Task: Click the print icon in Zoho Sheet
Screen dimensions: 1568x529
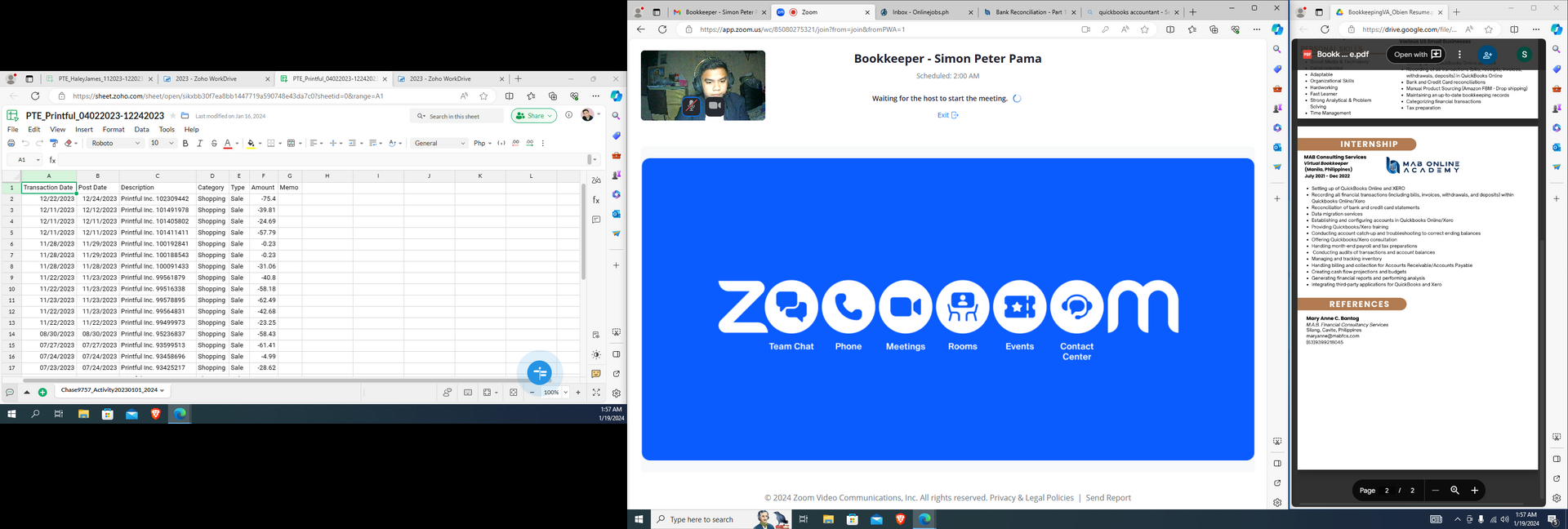Action: [x=11, y=144]
